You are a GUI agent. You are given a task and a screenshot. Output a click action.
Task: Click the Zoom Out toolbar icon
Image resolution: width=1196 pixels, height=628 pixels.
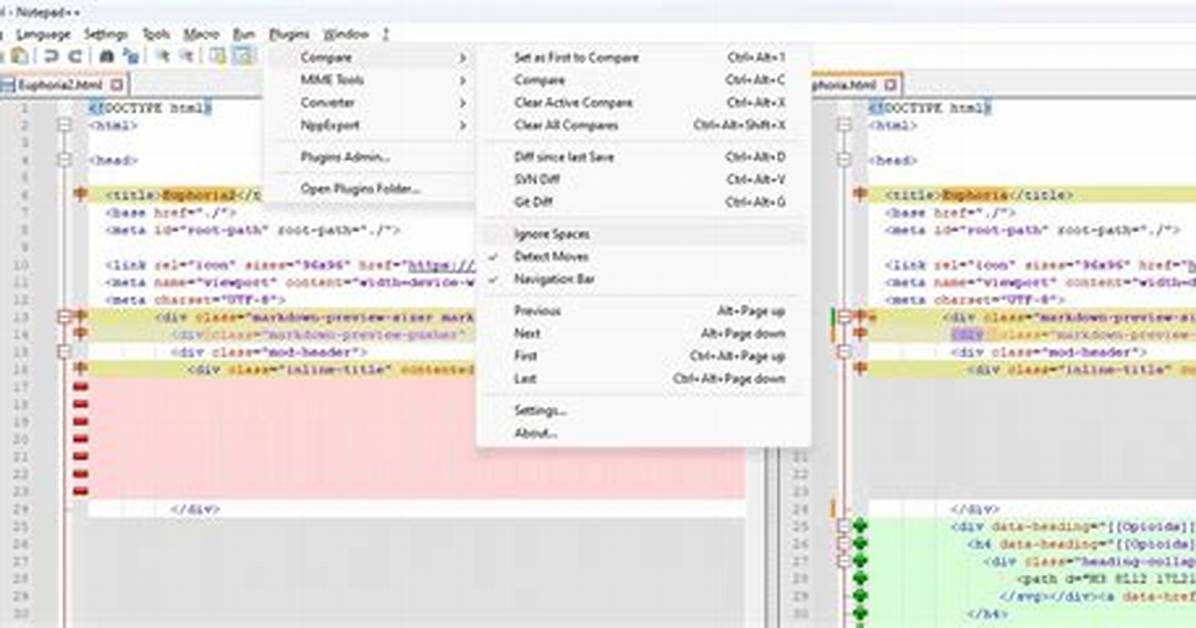pyautogui.click(x=187, y=56)
